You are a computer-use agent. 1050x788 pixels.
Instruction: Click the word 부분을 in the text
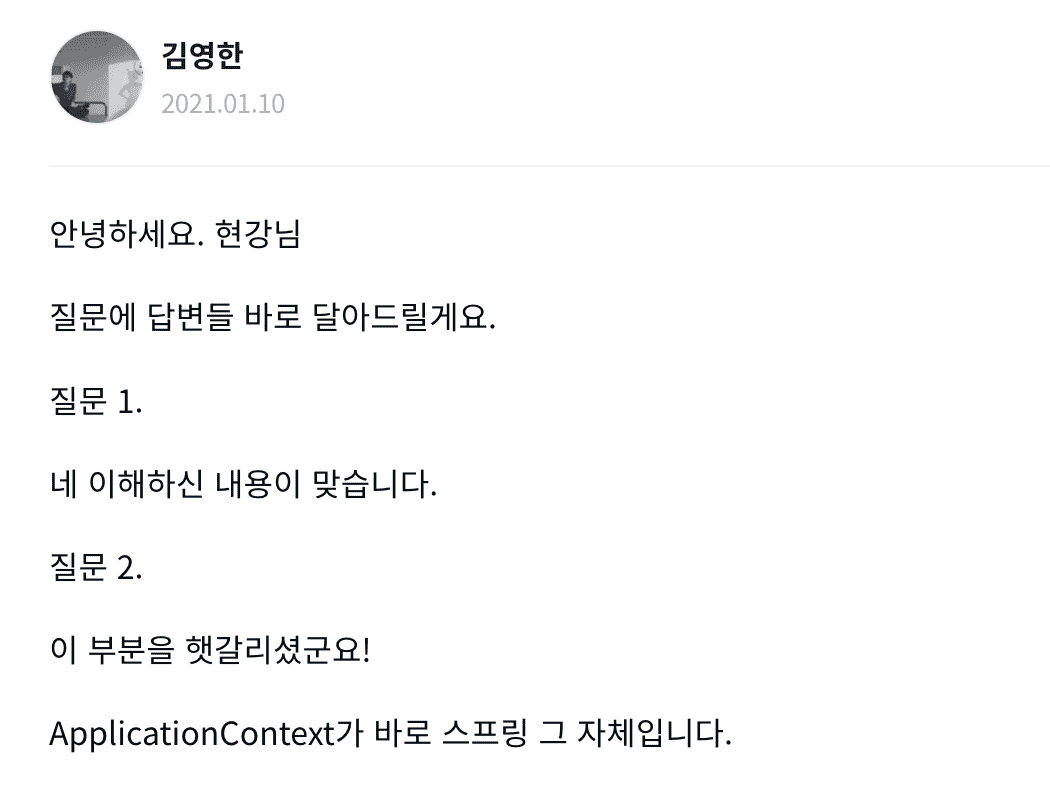(x=131, y=650)
